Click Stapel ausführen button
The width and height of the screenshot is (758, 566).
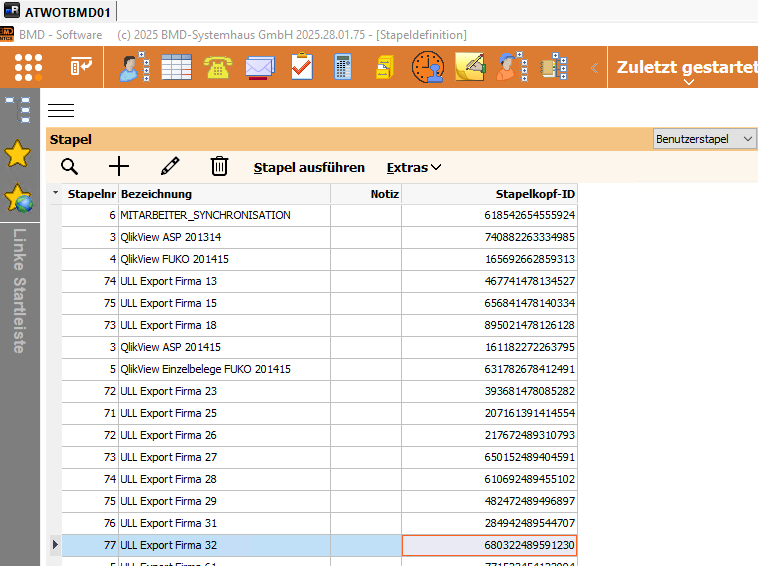tap(309, 168)
